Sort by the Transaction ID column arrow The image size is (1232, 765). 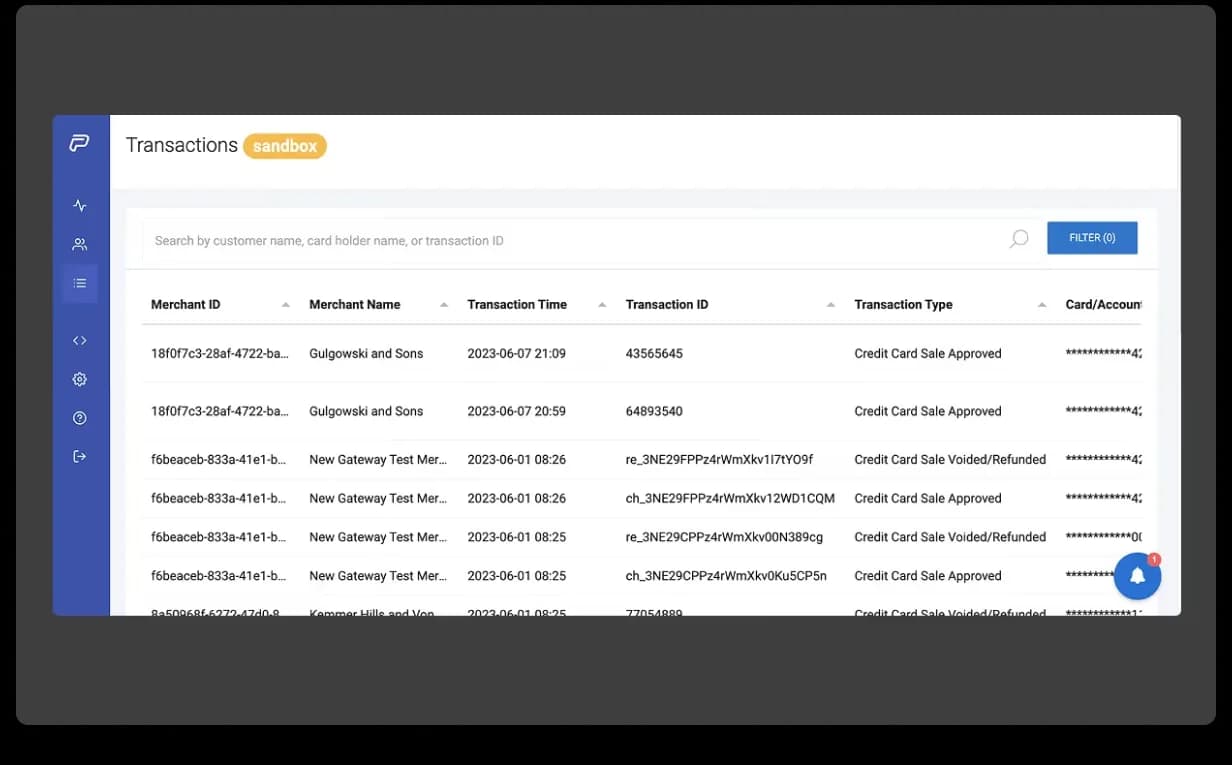pyautogui.click(x=831, y=305)
